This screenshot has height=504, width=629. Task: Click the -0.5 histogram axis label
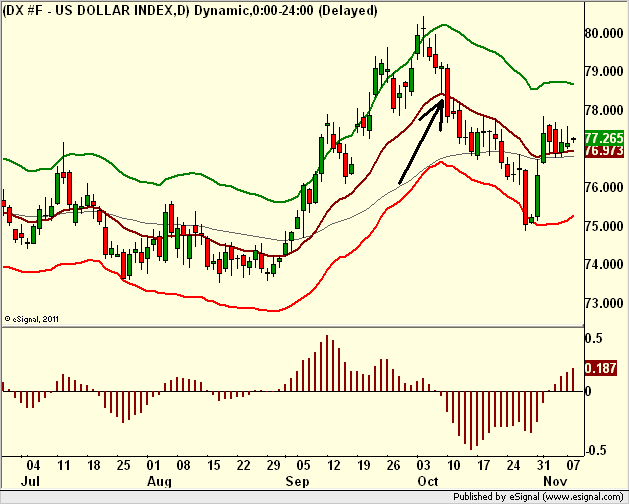594,450
